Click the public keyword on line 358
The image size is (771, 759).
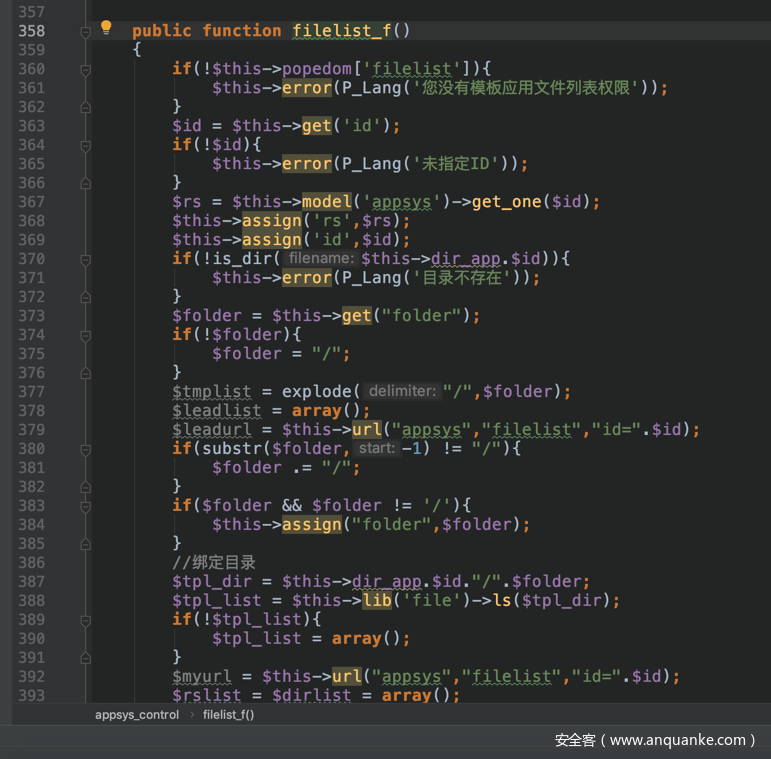pos(162,30)
